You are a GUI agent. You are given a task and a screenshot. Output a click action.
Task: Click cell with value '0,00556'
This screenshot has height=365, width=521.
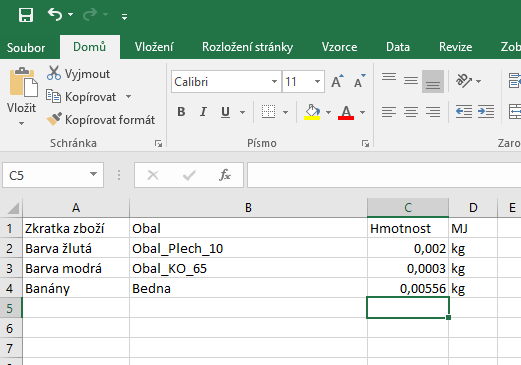[x=408, y=288]
